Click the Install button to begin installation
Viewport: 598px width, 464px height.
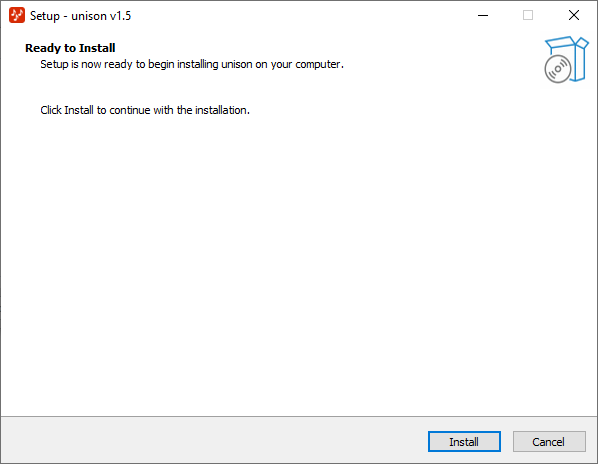click(464, 442)
